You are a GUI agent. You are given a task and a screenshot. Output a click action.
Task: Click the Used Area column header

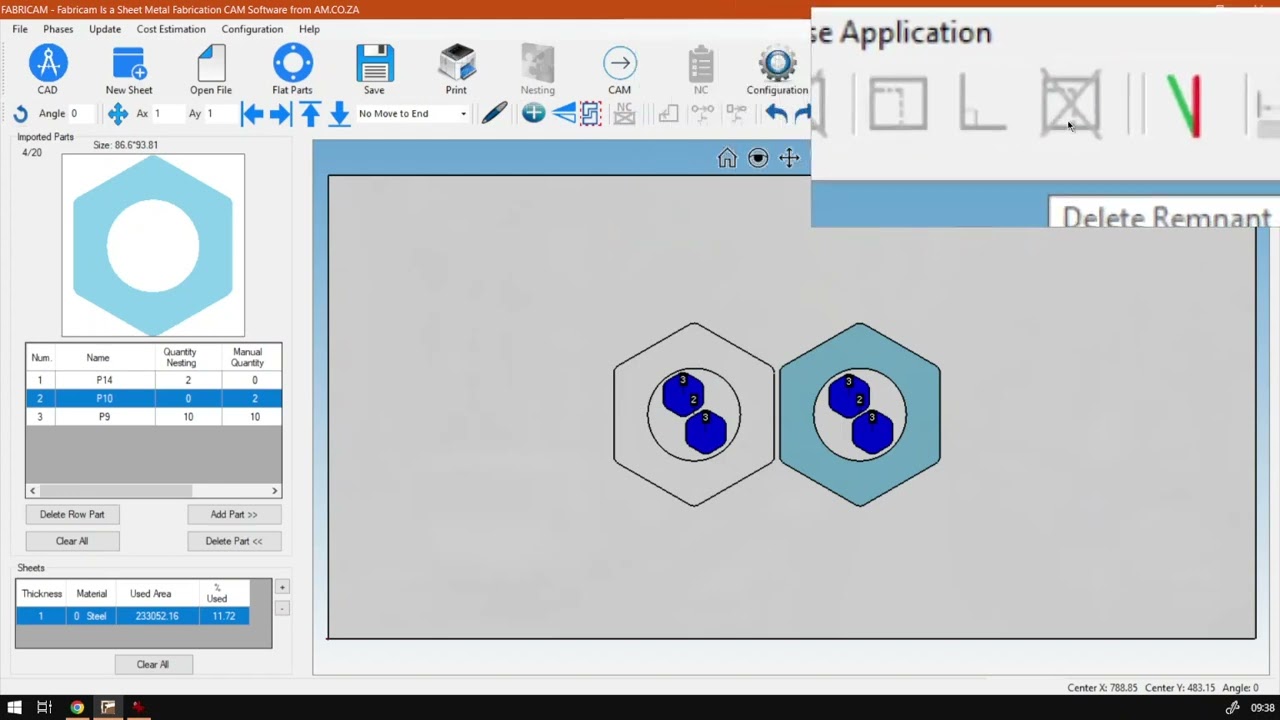coord(150,594)
